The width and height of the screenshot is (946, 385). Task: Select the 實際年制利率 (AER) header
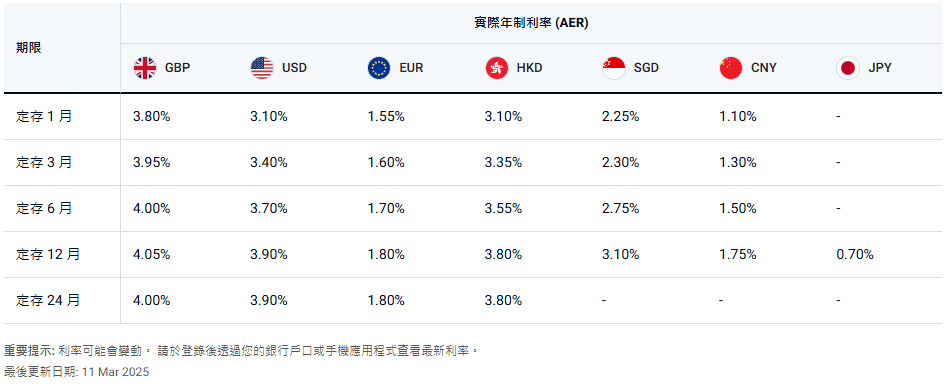531,23
